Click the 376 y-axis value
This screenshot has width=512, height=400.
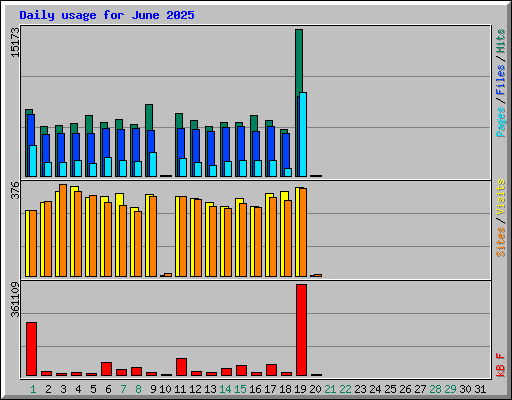pyautogui.click(x=15, y=190)
